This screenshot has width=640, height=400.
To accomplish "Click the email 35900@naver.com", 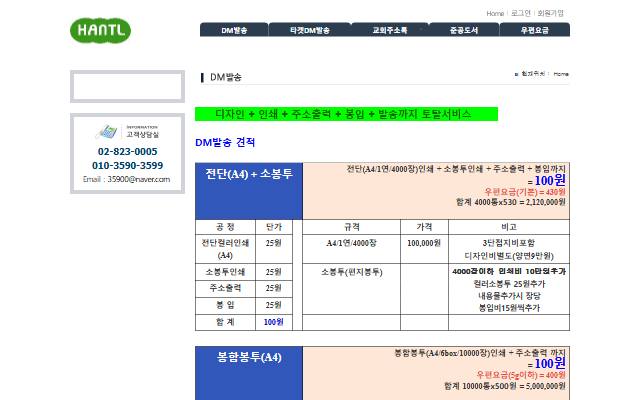I will pos(139,179).
